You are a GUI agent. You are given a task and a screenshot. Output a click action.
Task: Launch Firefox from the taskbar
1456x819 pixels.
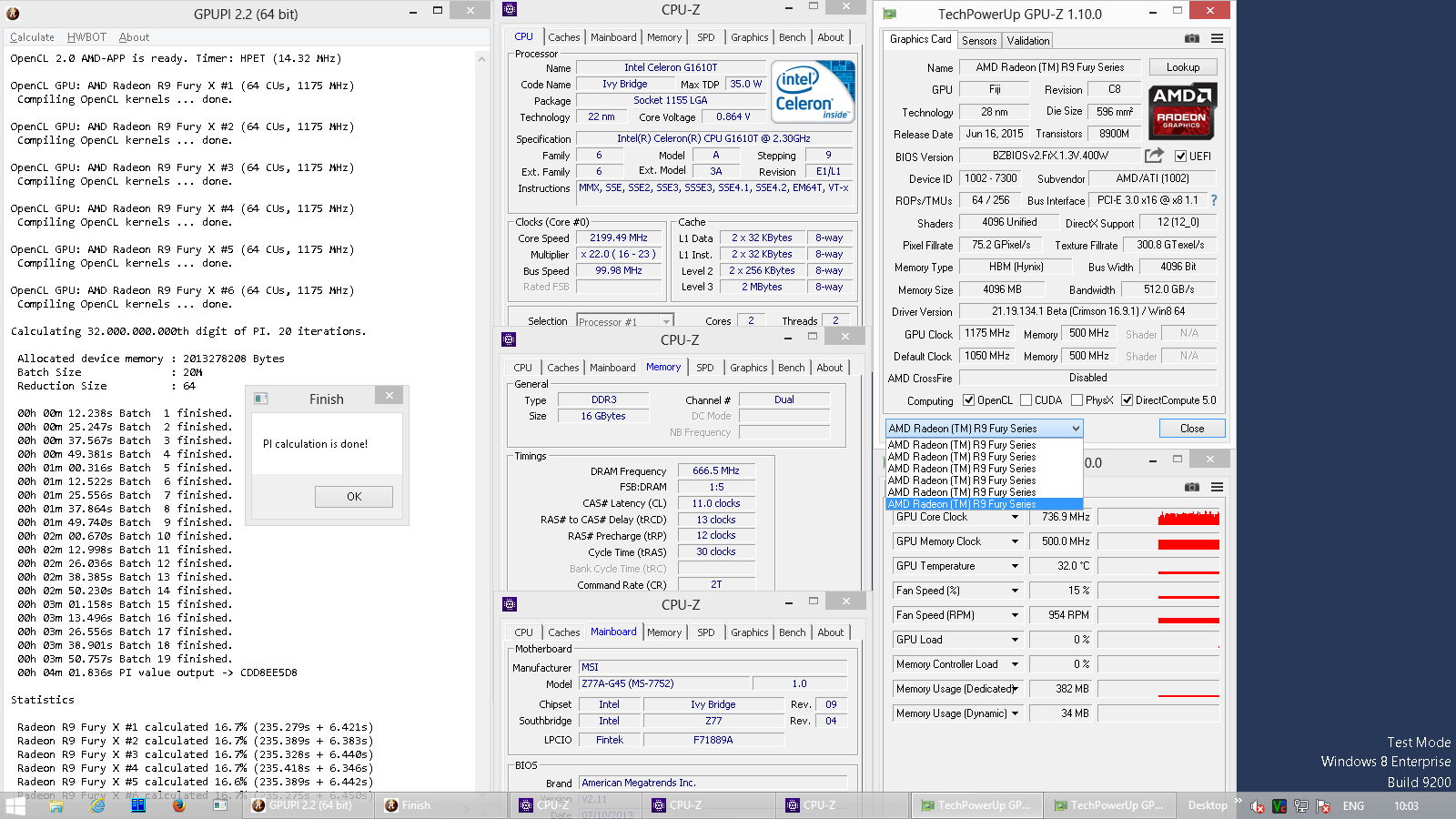[179, 805]
